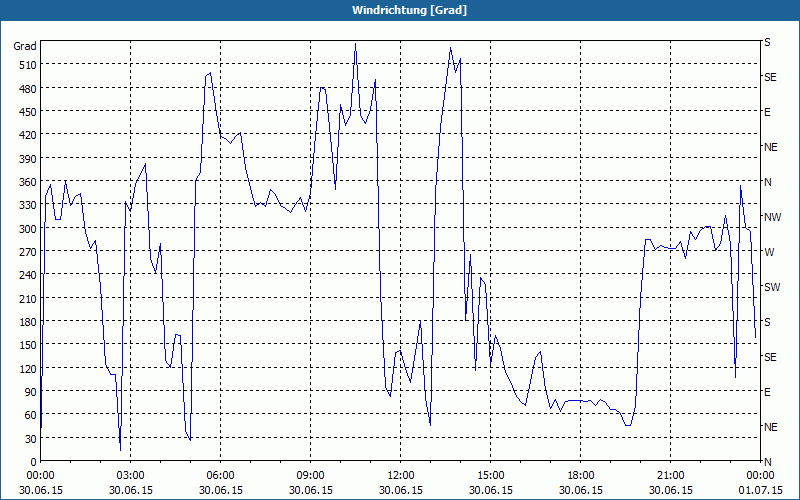Viewport: 800px width, 500px height.
Task: Click the 00:00 label above 01.07.15
Action: tap(760, 476)
